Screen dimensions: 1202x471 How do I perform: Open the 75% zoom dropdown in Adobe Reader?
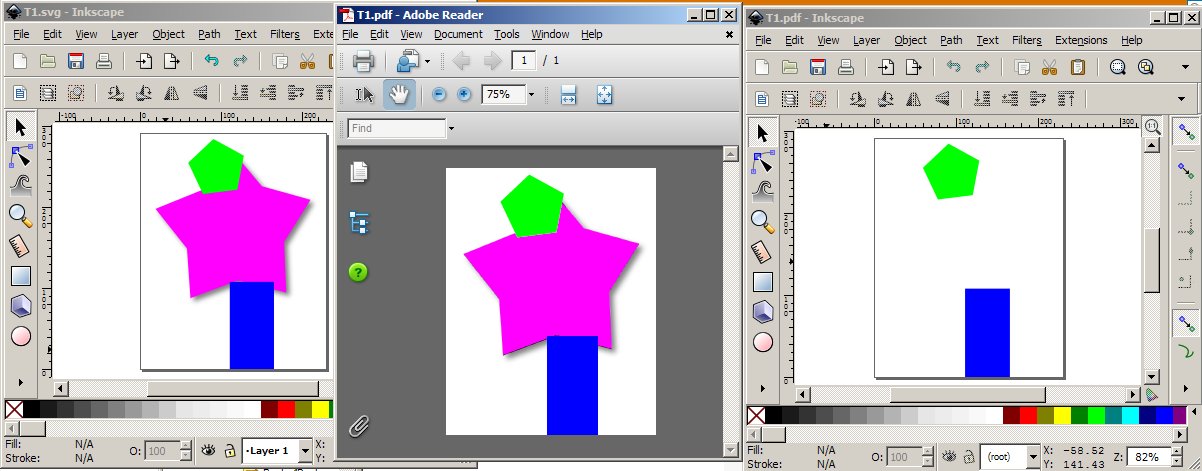point(531,95)
